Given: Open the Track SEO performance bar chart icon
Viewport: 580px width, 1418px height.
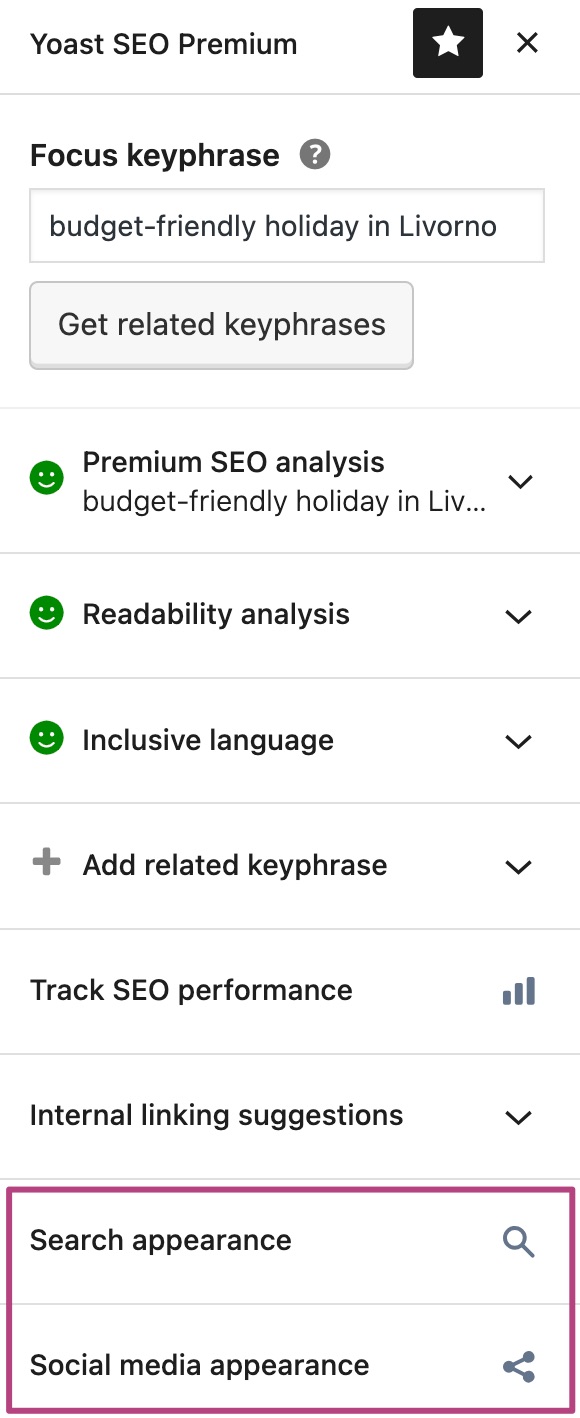Looking at the screenshot, I should click(519, 991).
